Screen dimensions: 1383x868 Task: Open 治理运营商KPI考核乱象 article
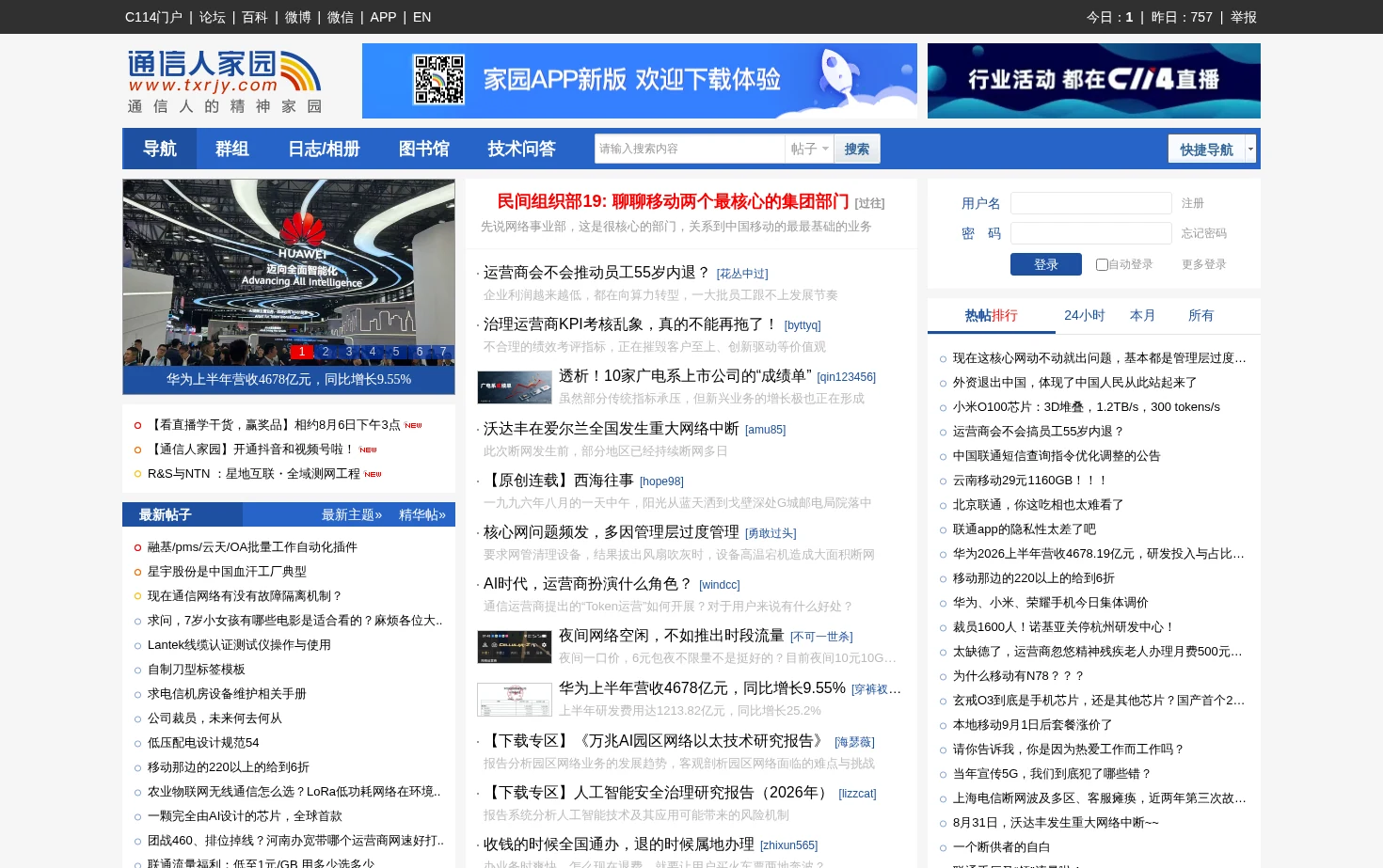click(630, 324)
